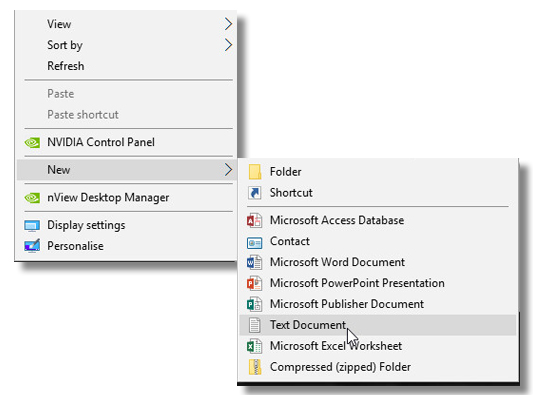Create a Microsoft Publisher Document

click(x=378, y=304)
